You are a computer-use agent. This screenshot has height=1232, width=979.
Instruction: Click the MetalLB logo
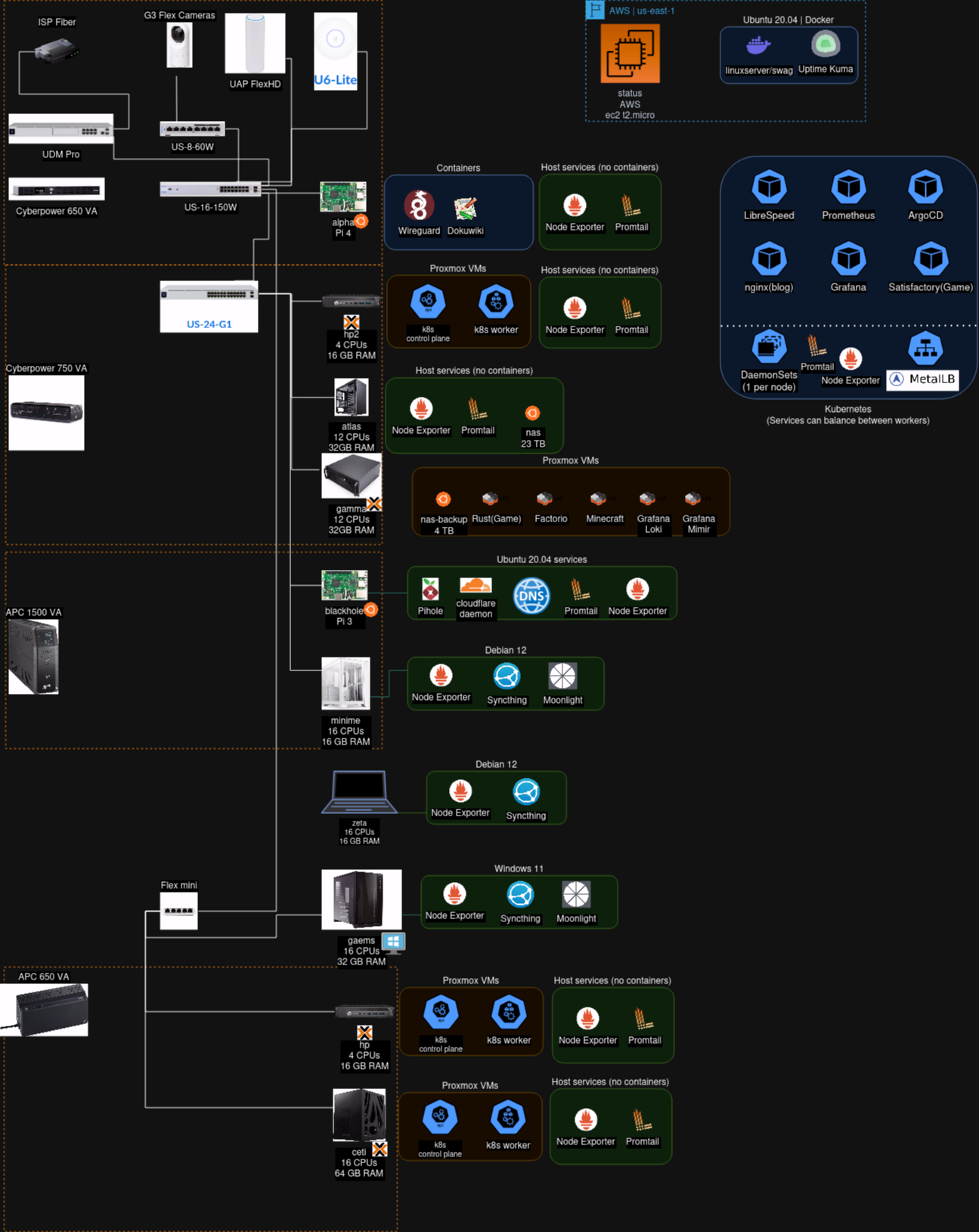[x=922, y=379]
